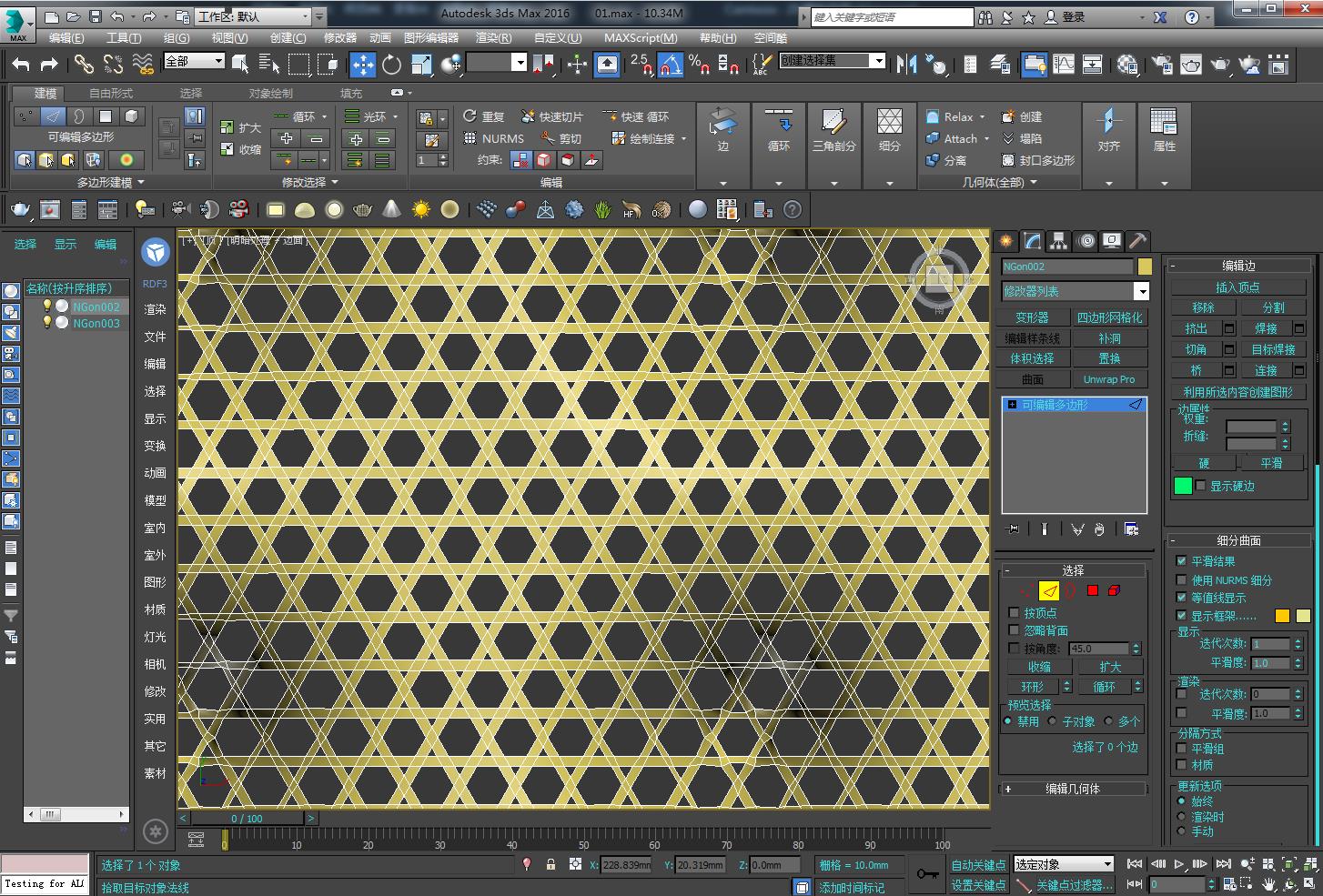The height and width of the screenshot is (896, 1323).
Task: Open the Rendering menu 渲染(R)
Action: (x=493, y=38)
